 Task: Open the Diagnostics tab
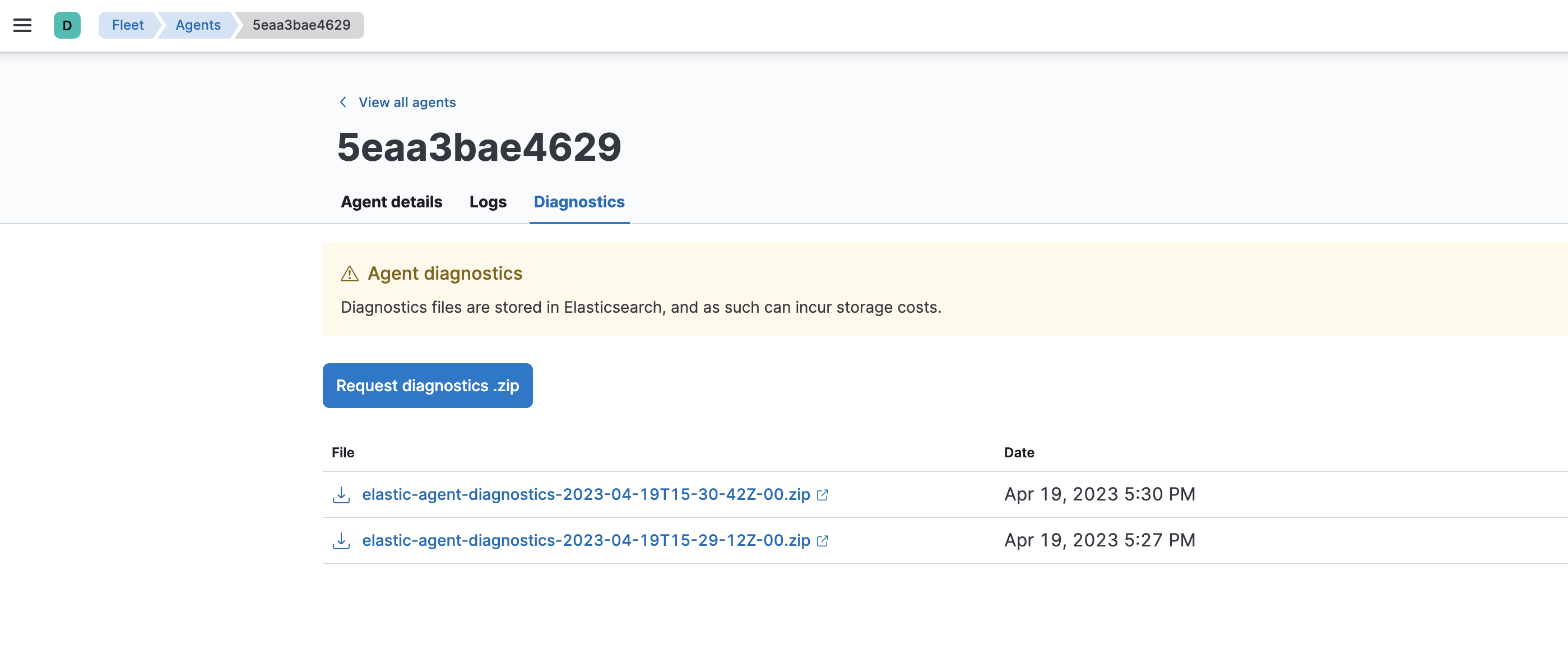pyautogui.click(x=578, y=202)
